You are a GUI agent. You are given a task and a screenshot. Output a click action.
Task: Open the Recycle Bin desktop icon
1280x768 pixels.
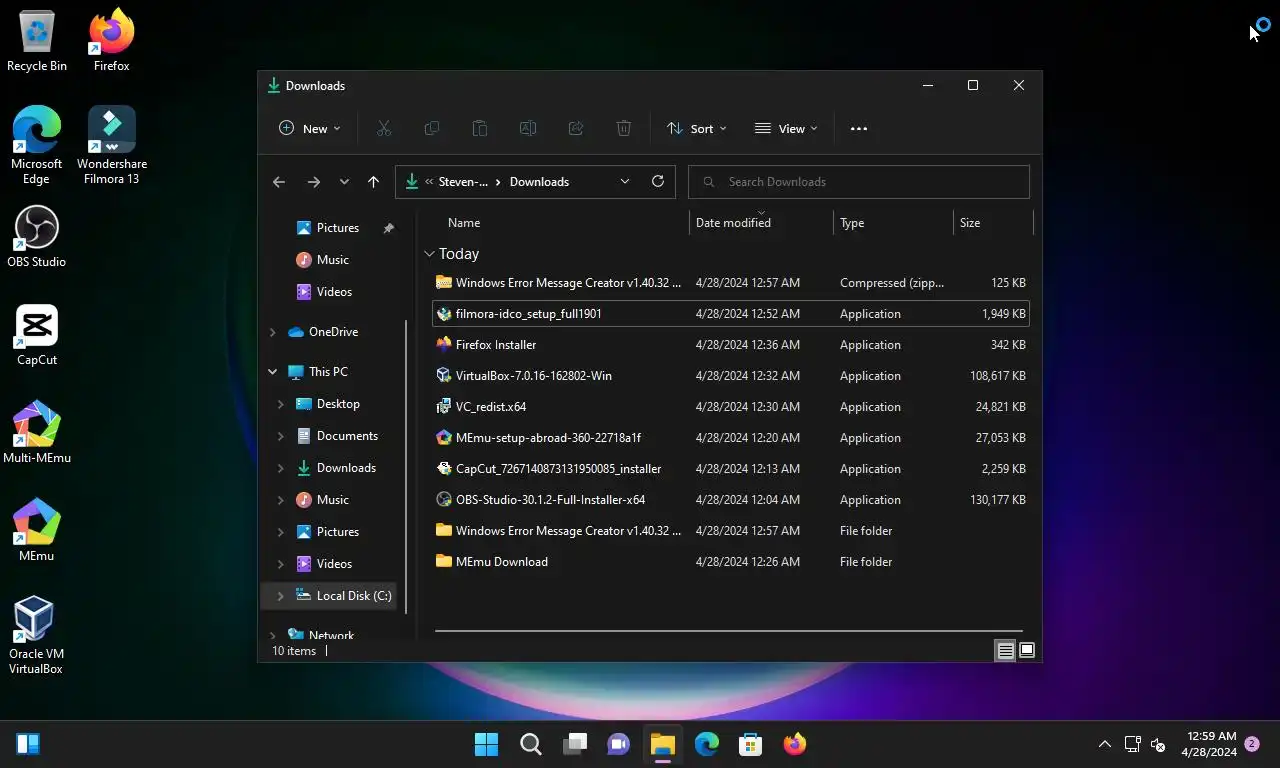pyautogui.click(x=37, y=41)
